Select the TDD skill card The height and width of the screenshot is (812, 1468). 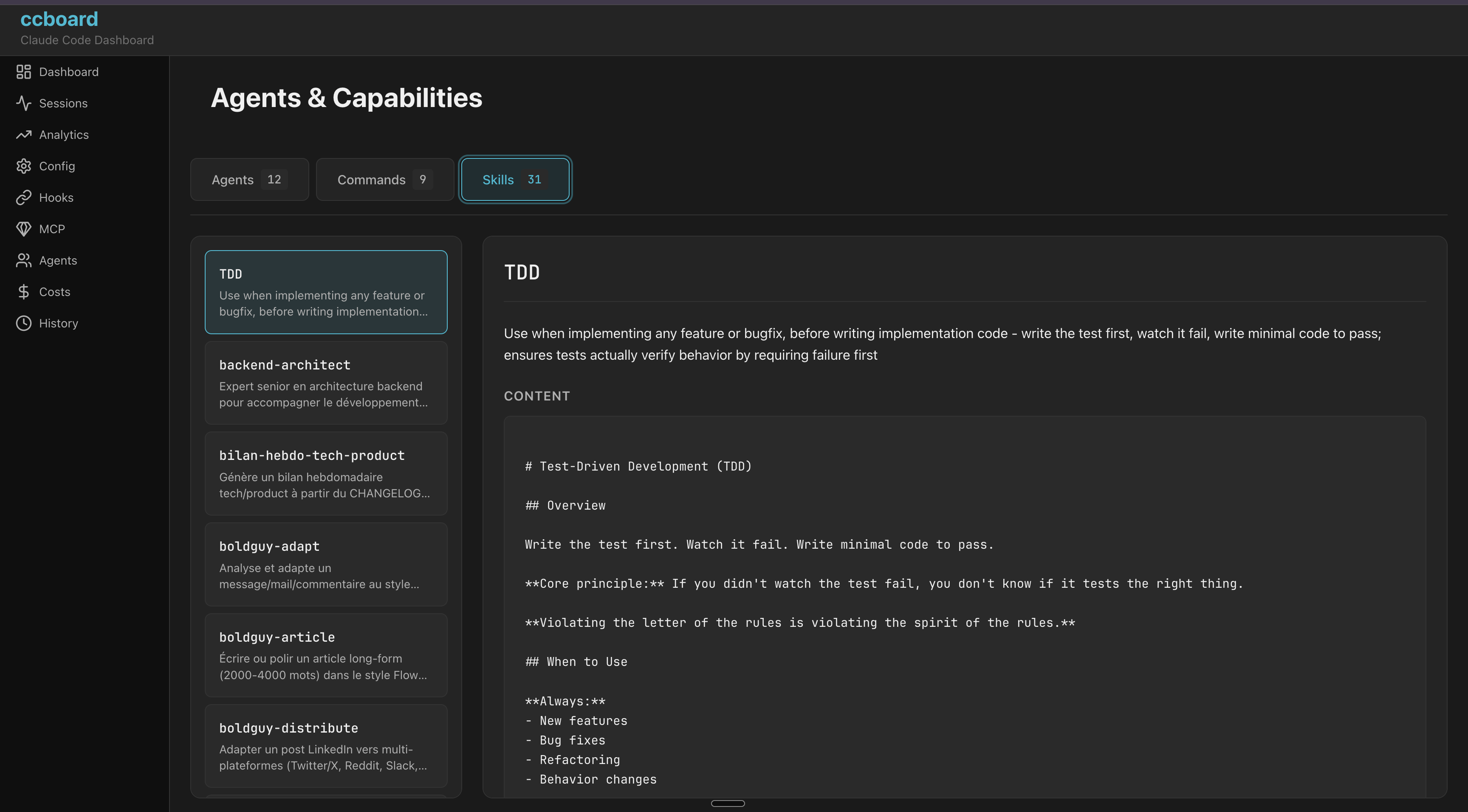[325, 292]
